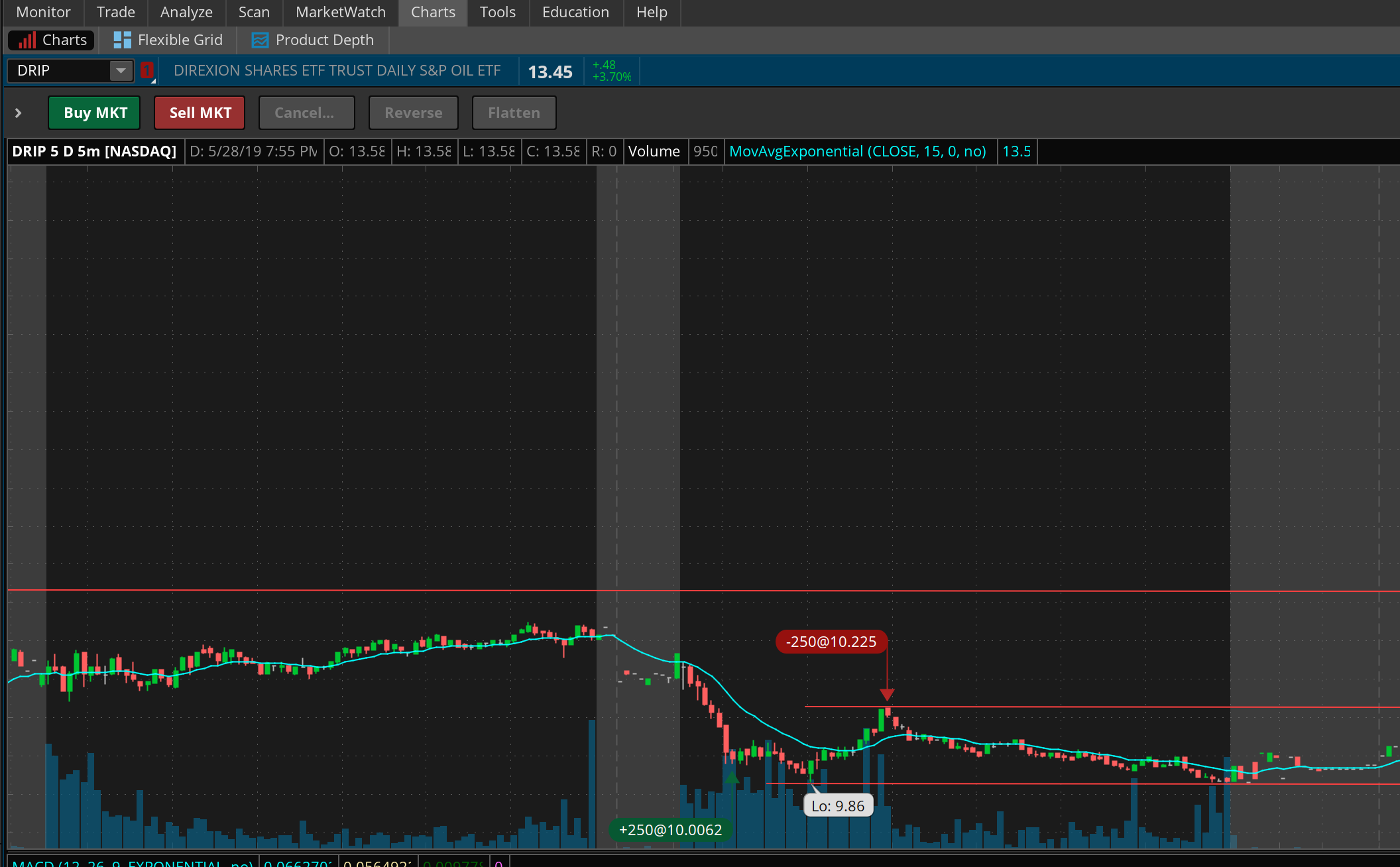Click the red symbol link indicator
Screen dimensions: 1400x867
coord(147,70)
